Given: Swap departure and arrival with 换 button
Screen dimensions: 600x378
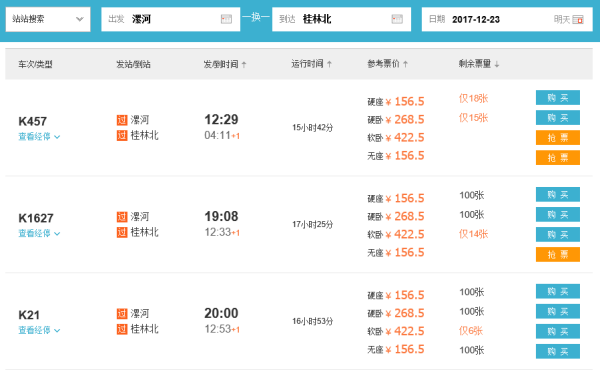Looking at the screenshot, I should pyautogui.click(x=256, y=17).
